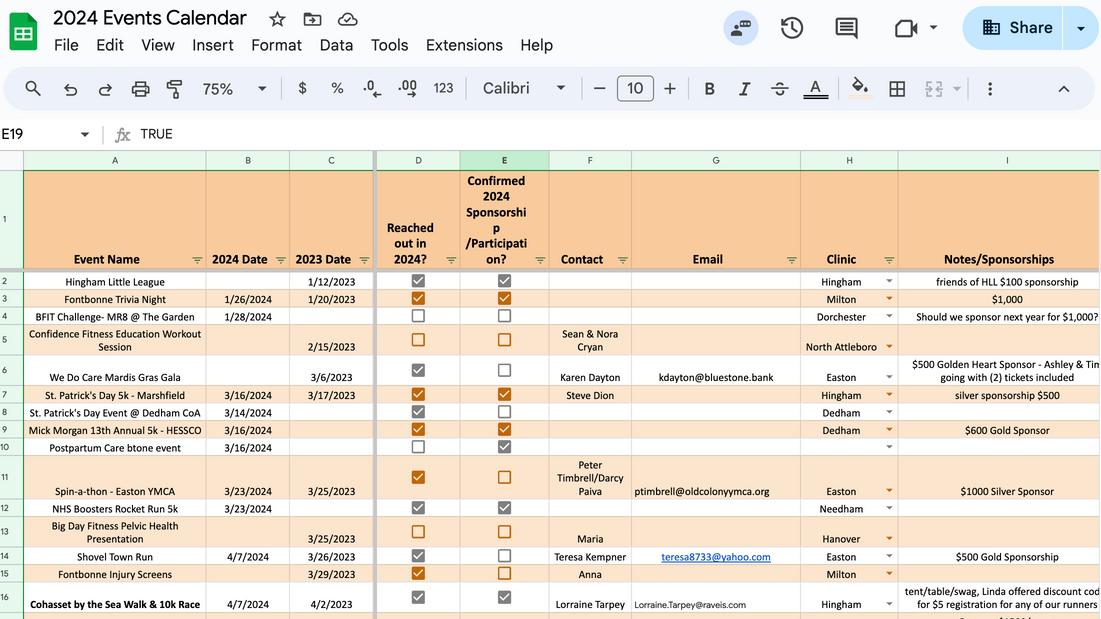
Task: Apply strikethrough formatting
Action: [x=780, y=89]
